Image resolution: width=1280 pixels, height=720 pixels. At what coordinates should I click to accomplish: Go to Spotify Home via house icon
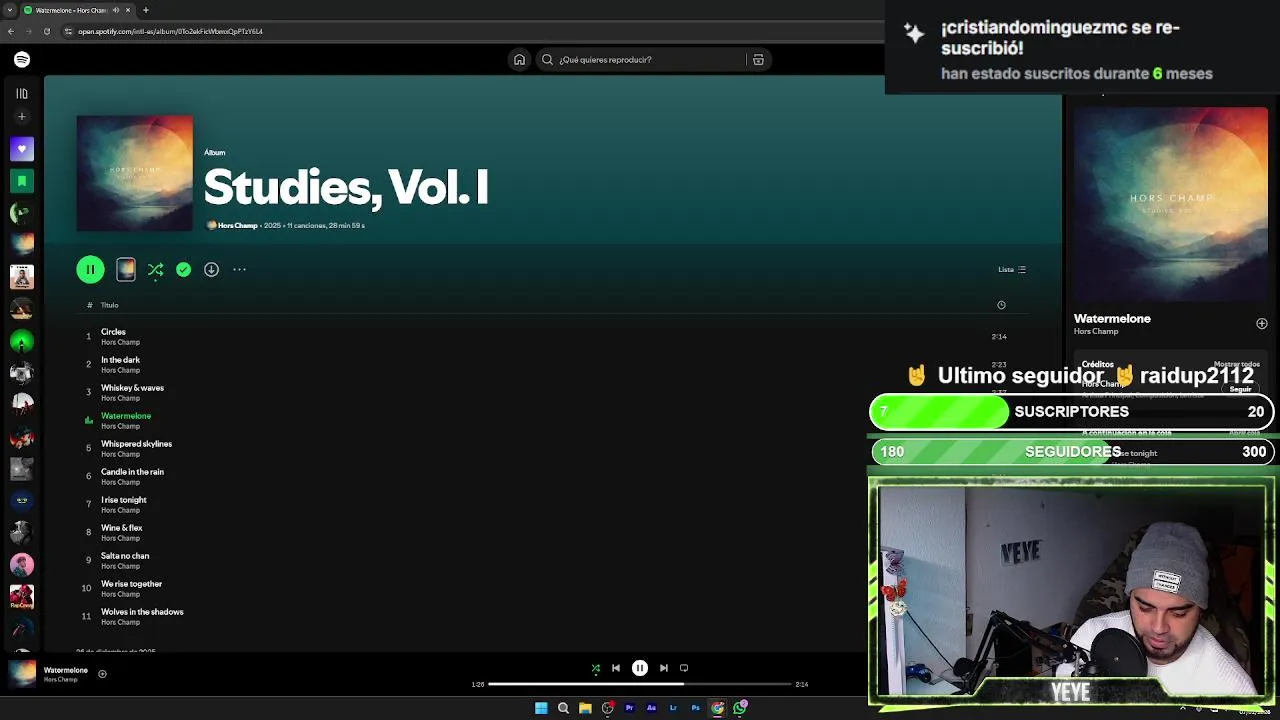519,60
